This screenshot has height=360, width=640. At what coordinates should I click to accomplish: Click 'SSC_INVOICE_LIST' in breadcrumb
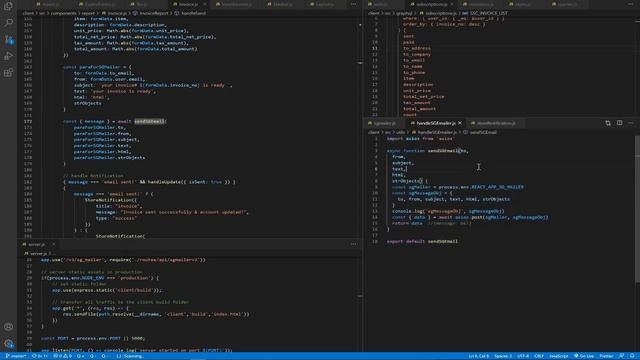489,13
